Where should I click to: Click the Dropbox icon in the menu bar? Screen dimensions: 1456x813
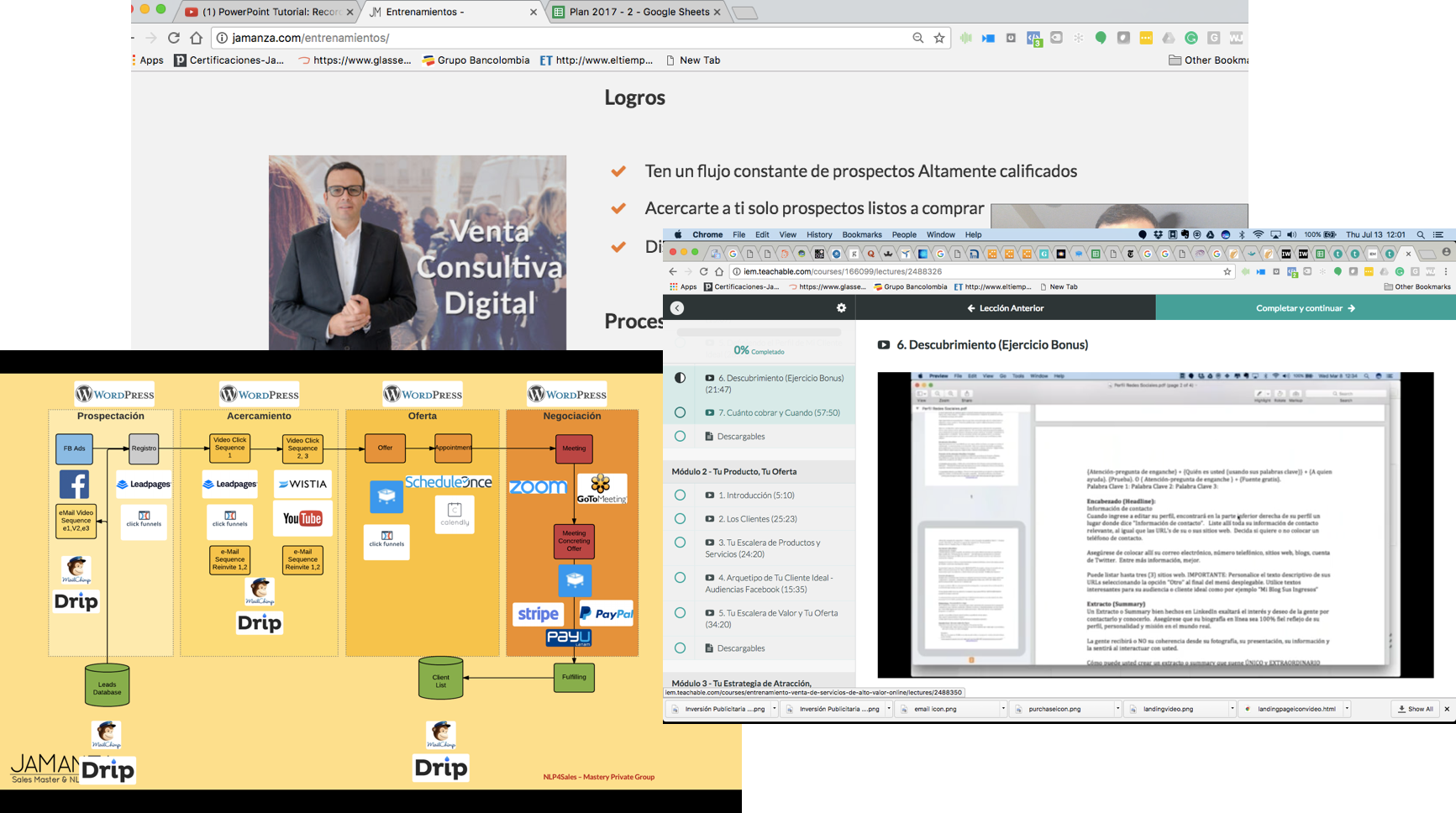[1158, 235]
